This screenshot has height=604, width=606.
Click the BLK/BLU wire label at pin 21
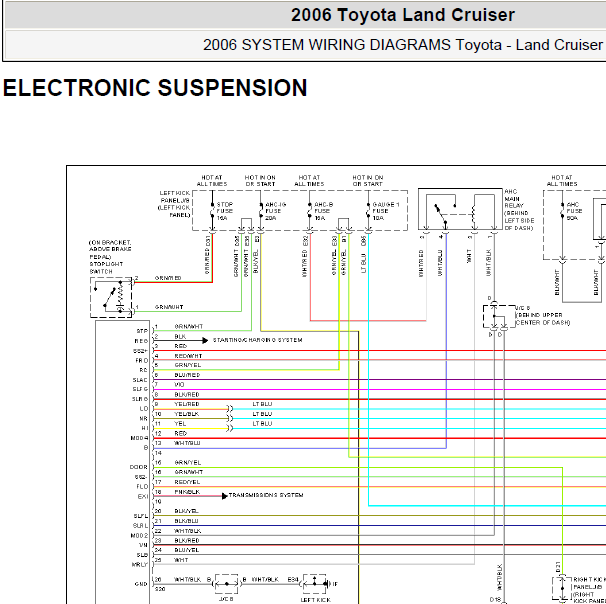click(x=186, y=521)
